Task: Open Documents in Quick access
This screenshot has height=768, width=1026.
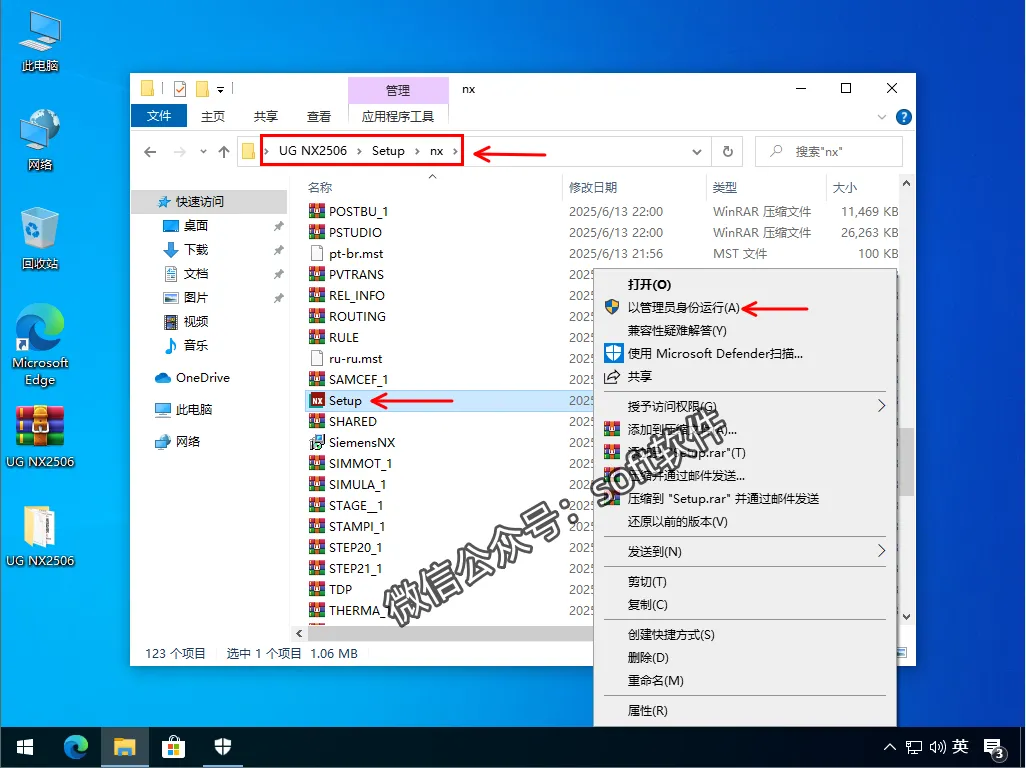Action: point(195,273)
